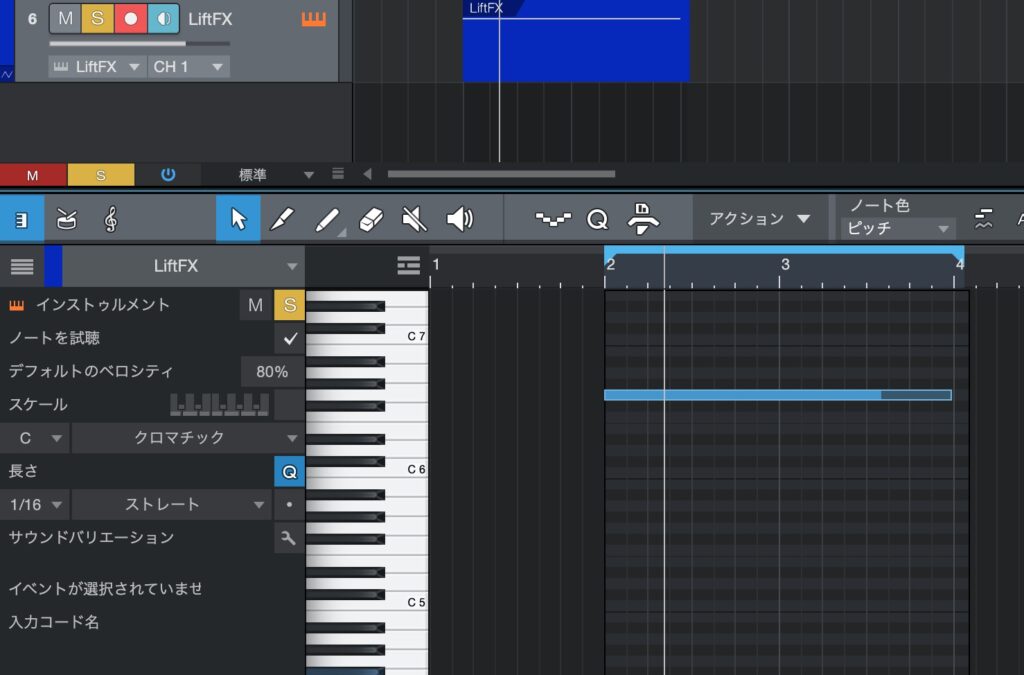Select the Paint pencil tool

pos(282,219)
